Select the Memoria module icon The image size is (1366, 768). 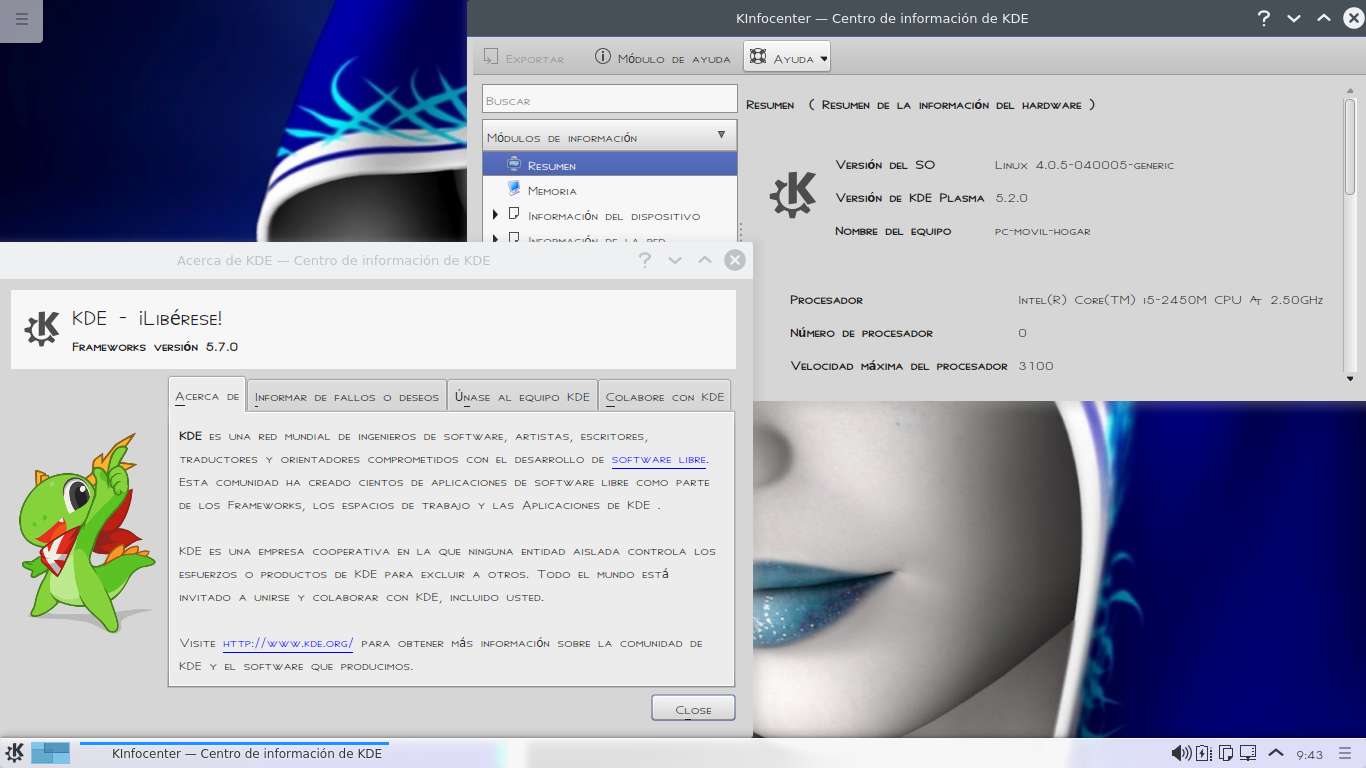point(514,189)
